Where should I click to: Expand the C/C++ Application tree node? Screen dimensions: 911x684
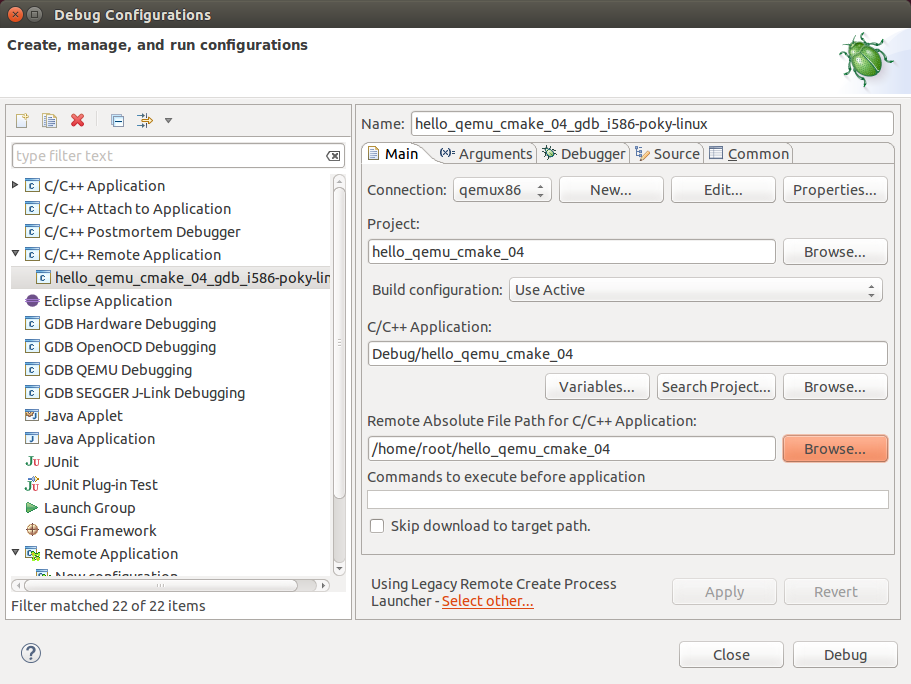(x=15, y=185)
